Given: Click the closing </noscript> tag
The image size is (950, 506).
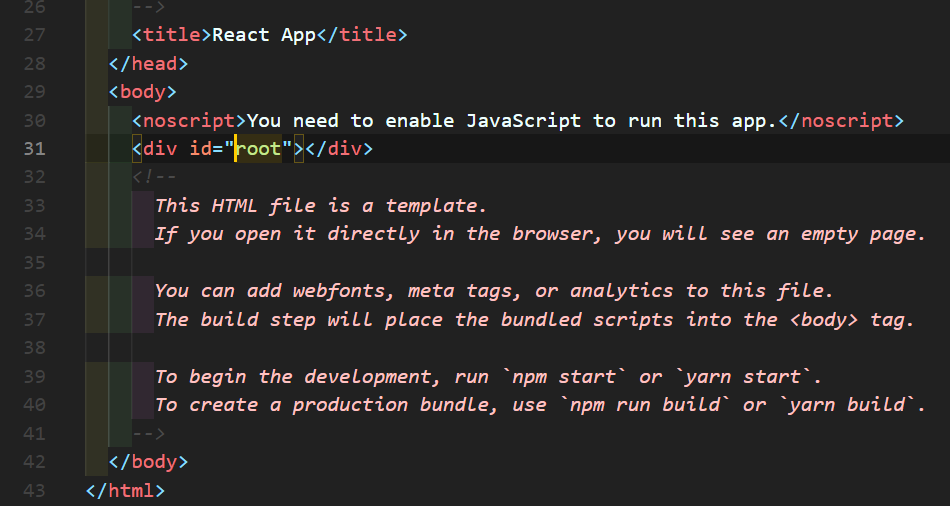Looking at the screenshot, I should (841, 121).
